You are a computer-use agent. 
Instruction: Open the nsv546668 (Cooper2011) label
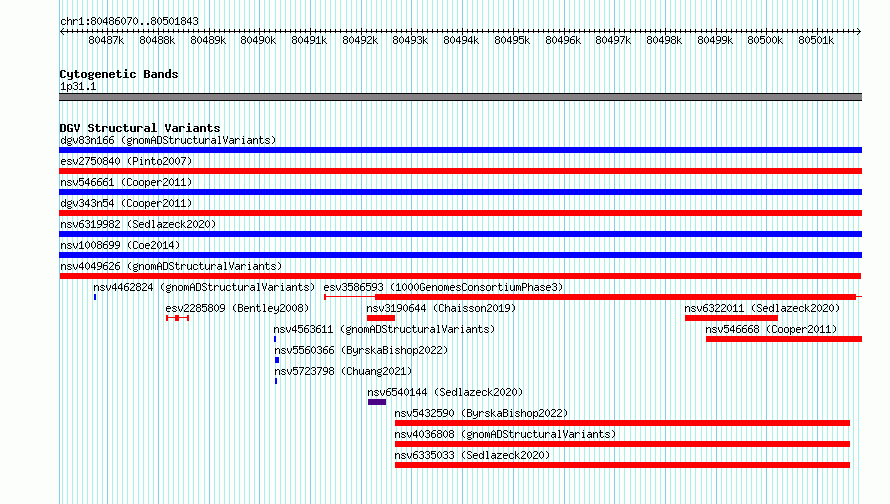click(771, 329)
